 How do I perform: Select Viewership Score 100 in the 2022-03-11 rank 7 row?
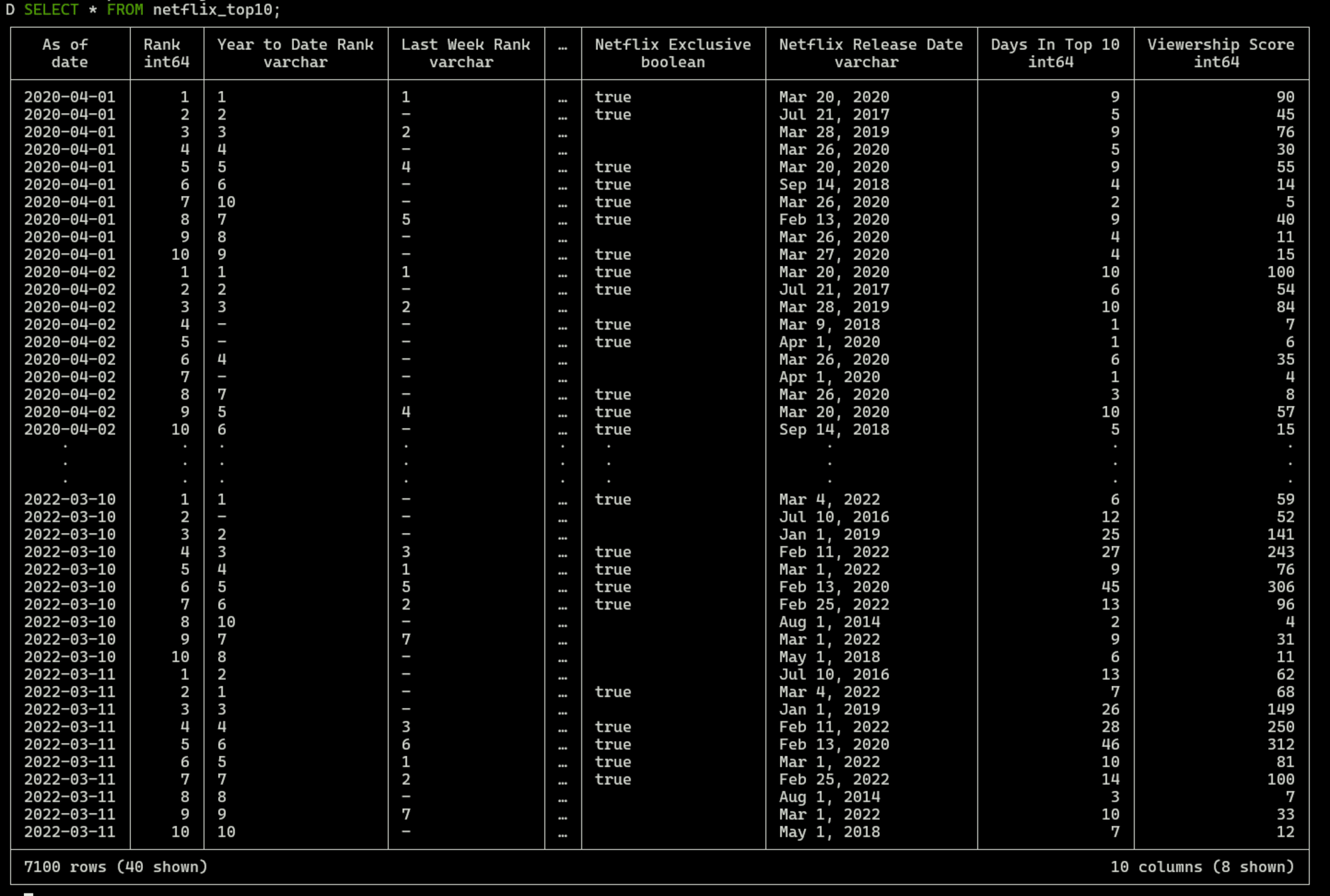coord(1281,779)
